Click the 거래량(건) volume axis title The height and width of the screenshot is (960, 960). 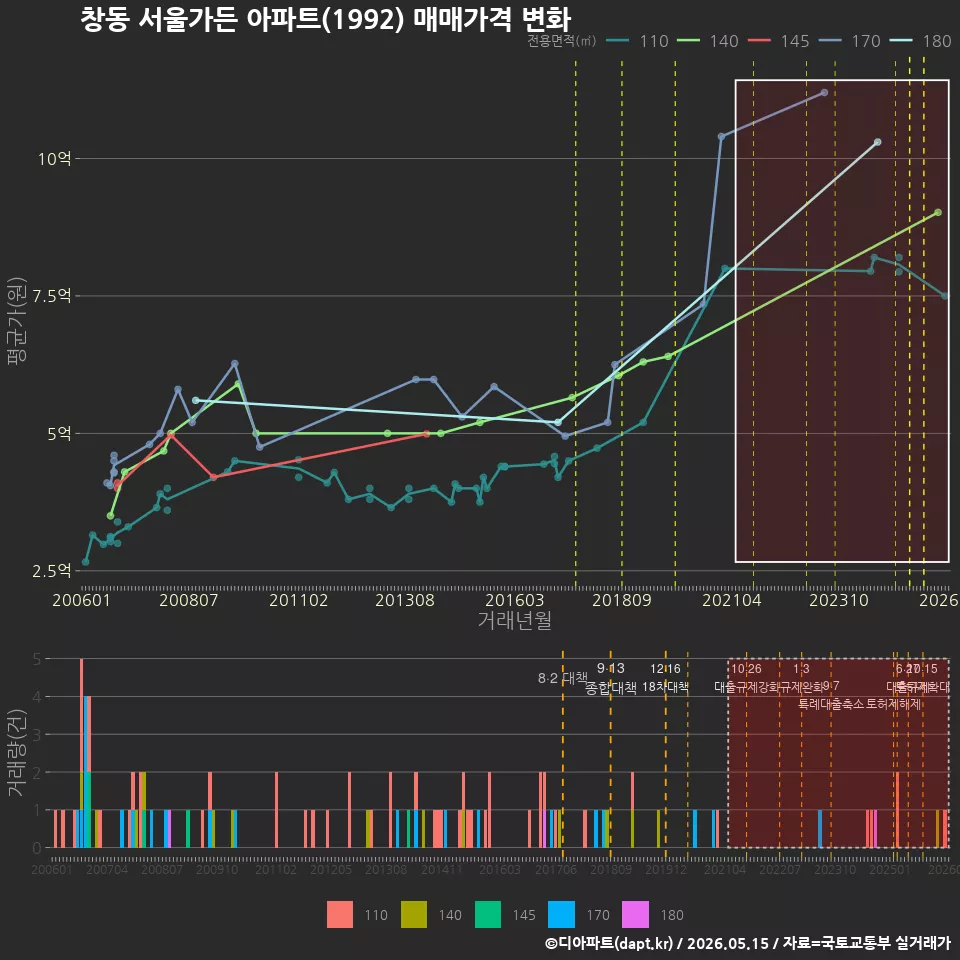tap(16, 753)
